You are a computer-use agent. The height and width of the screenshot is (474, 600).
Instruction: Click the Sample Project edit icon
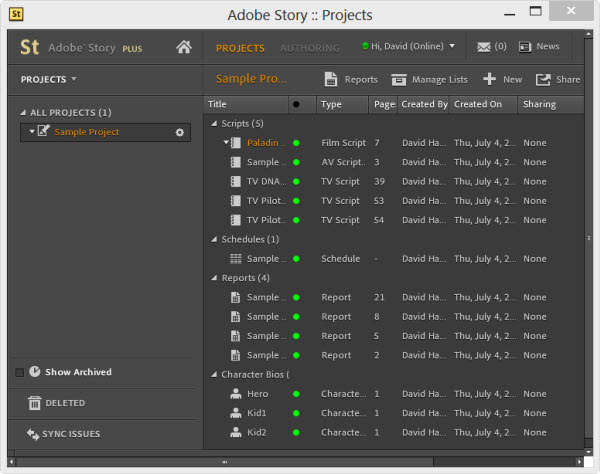[x=44, y=131]
